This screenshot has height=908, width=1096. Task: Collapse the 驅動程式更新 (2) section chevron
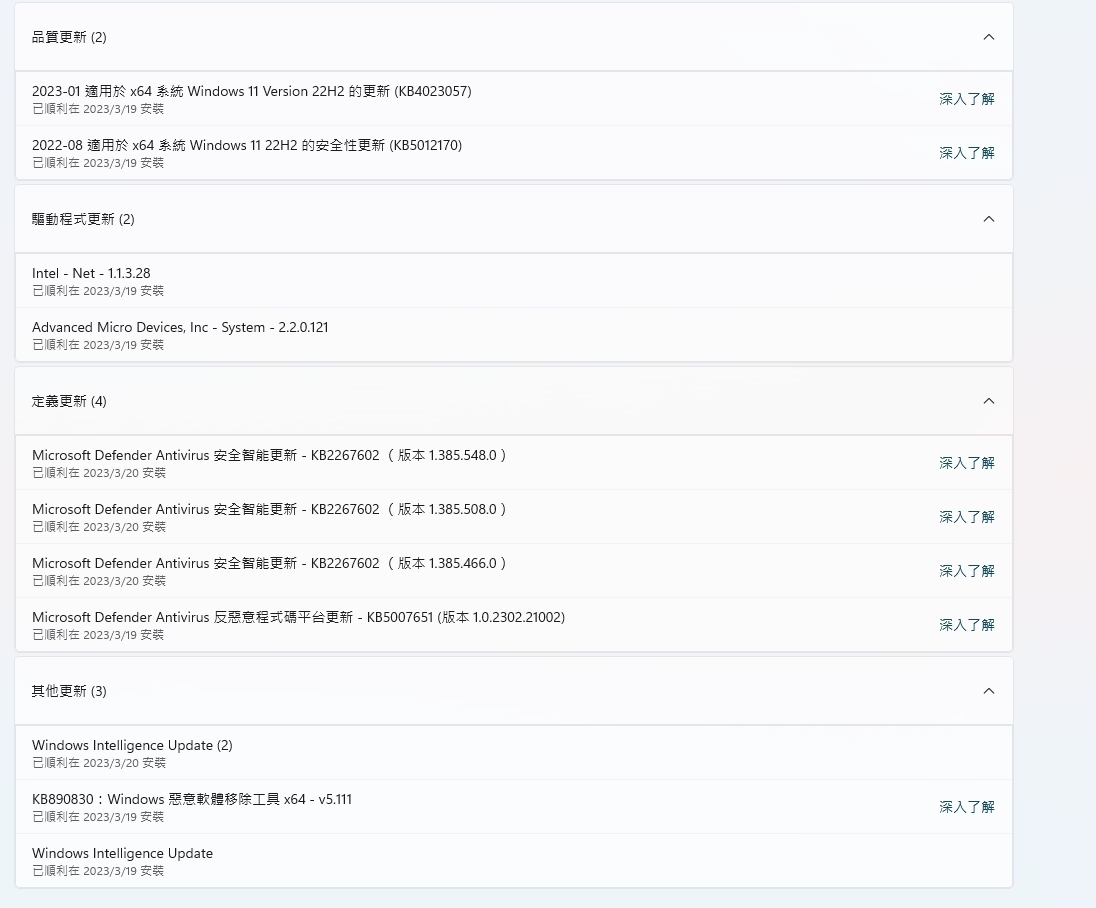click(988, 219)
